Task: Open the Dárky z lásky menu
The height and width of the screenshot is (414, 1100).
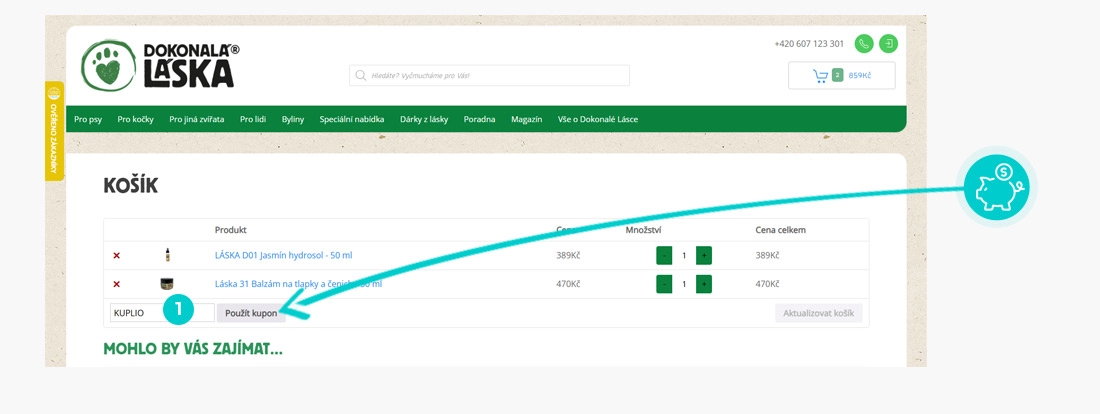Action: tap(424, 119)
